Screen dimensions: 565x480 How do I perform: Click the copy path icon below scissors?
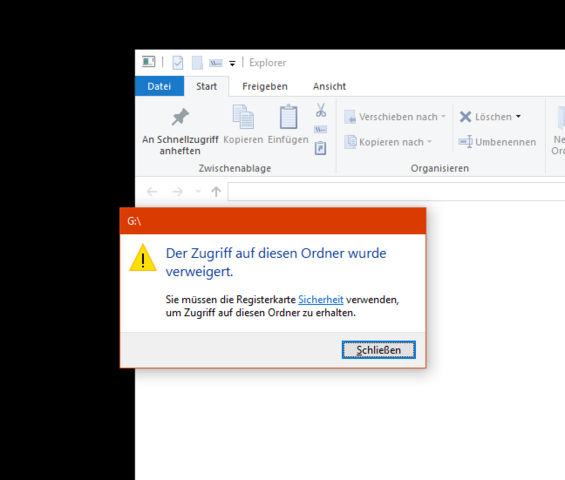pos(320,129)
